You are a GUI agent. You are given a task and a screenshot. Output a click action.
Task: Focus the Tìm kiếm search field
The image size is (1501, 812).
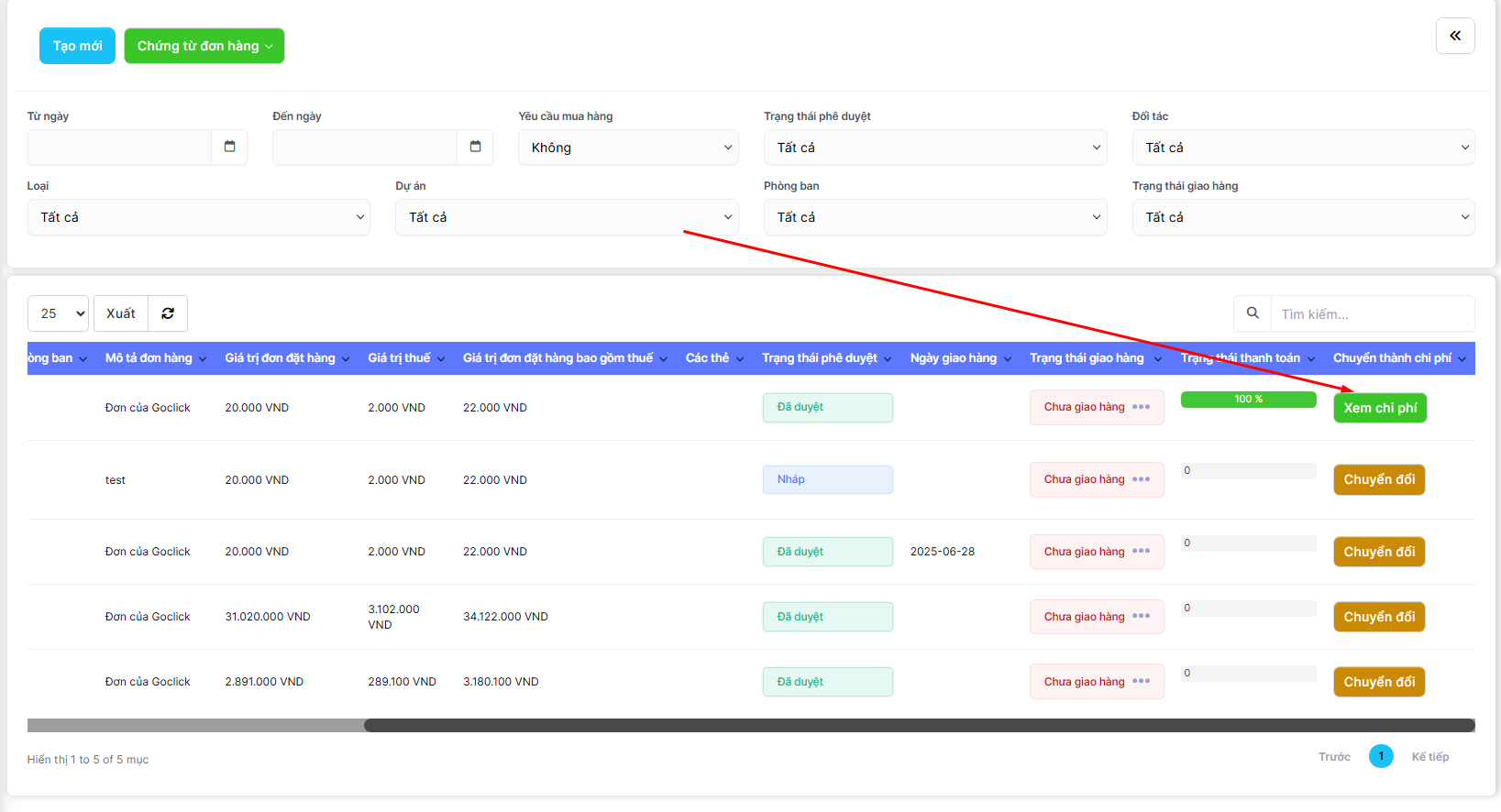(x=1372, y=314)
